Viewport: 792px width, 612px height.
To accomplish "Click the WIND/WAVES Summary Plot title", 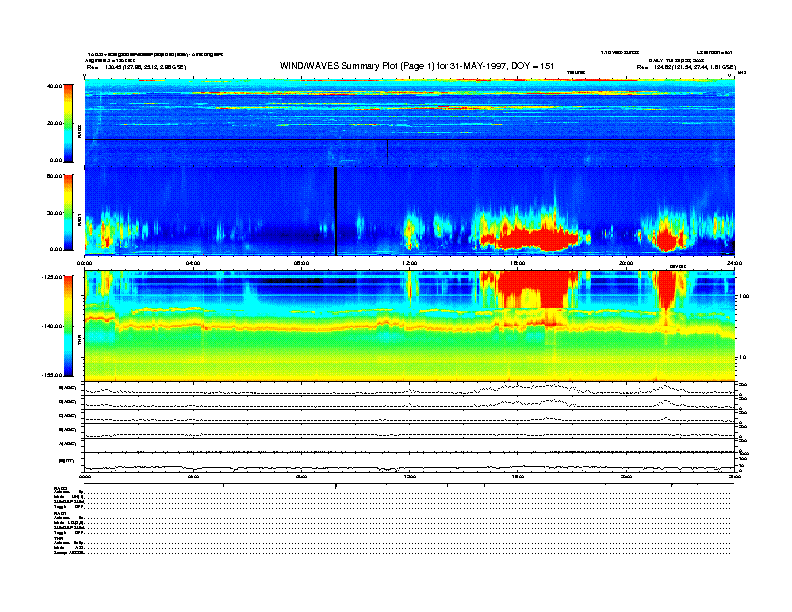I will tap(417, 66).
